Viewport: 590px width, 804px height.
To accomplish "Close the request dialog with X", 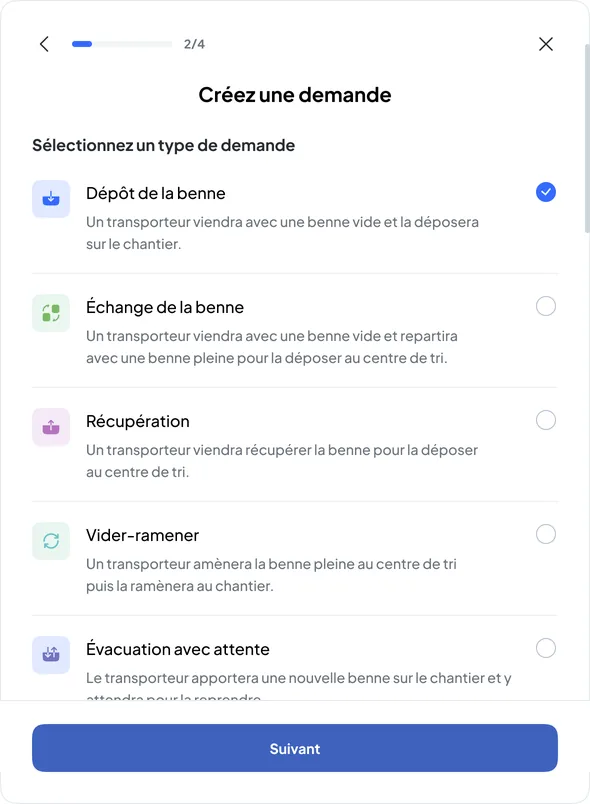I will coord(546,44).
